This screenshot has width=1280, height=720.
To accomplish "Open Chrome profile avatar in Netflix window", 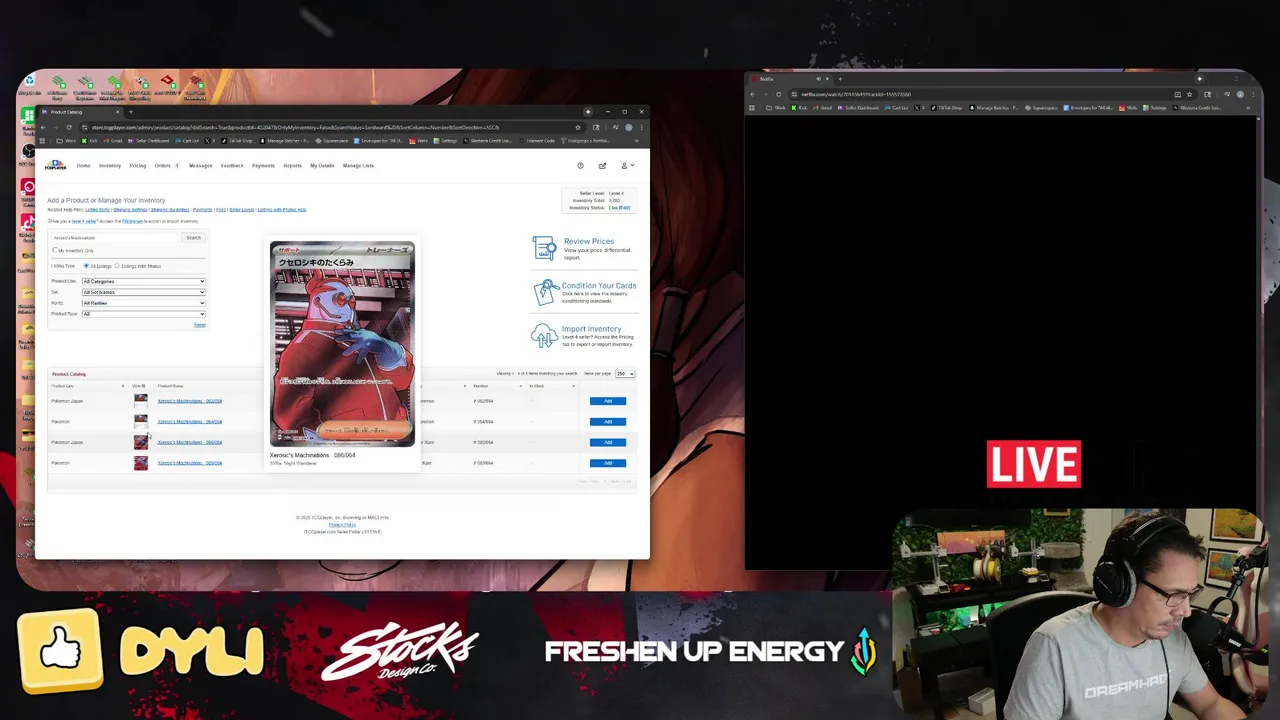I will click(x=1240, y=94).
